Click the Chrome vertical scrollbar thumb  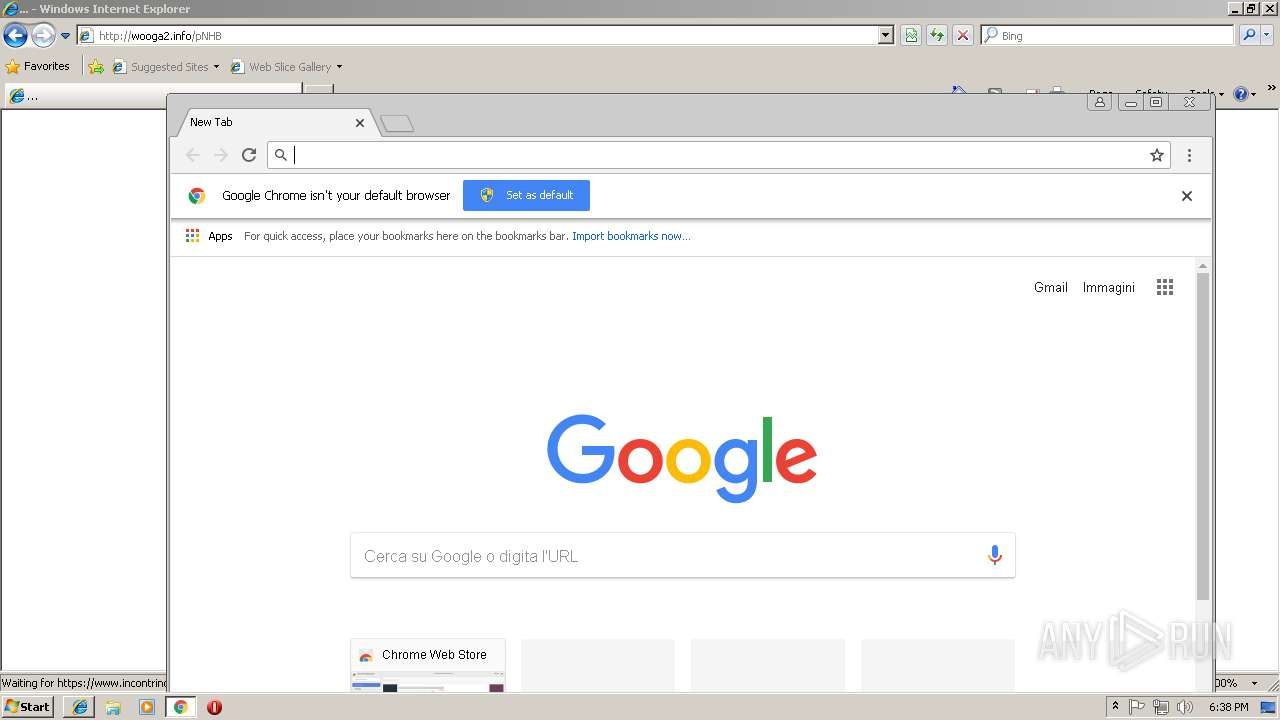coord(1203,436)
